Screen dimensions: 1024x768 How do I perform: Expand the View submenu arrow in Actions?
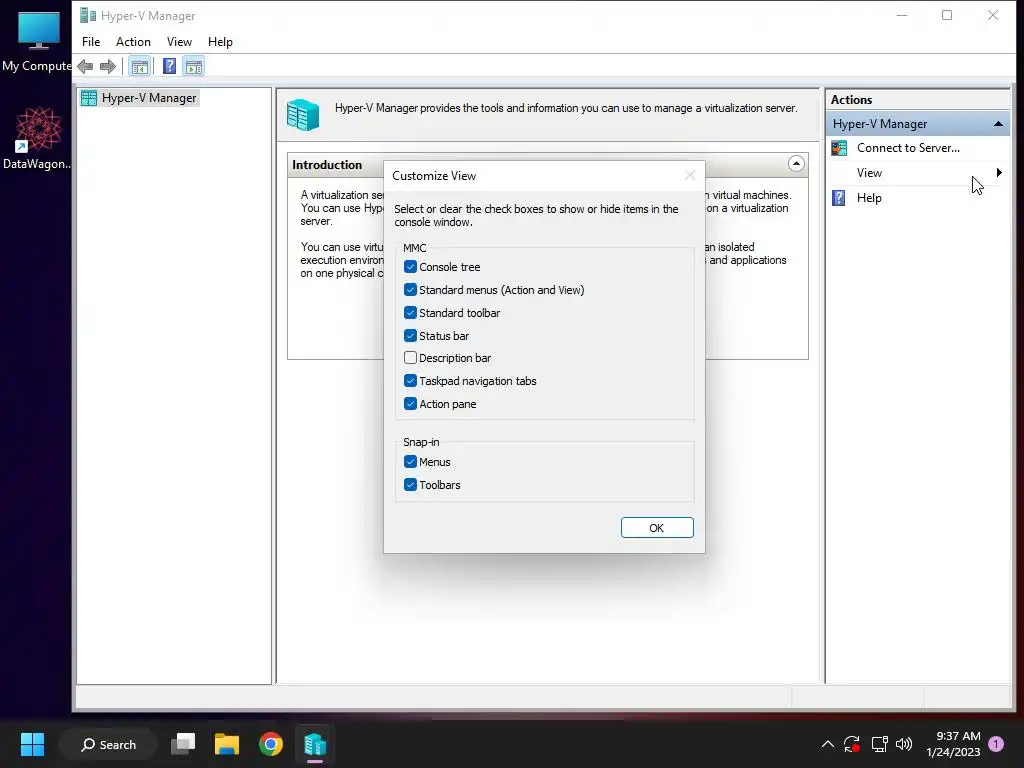(x=999, y=172)
